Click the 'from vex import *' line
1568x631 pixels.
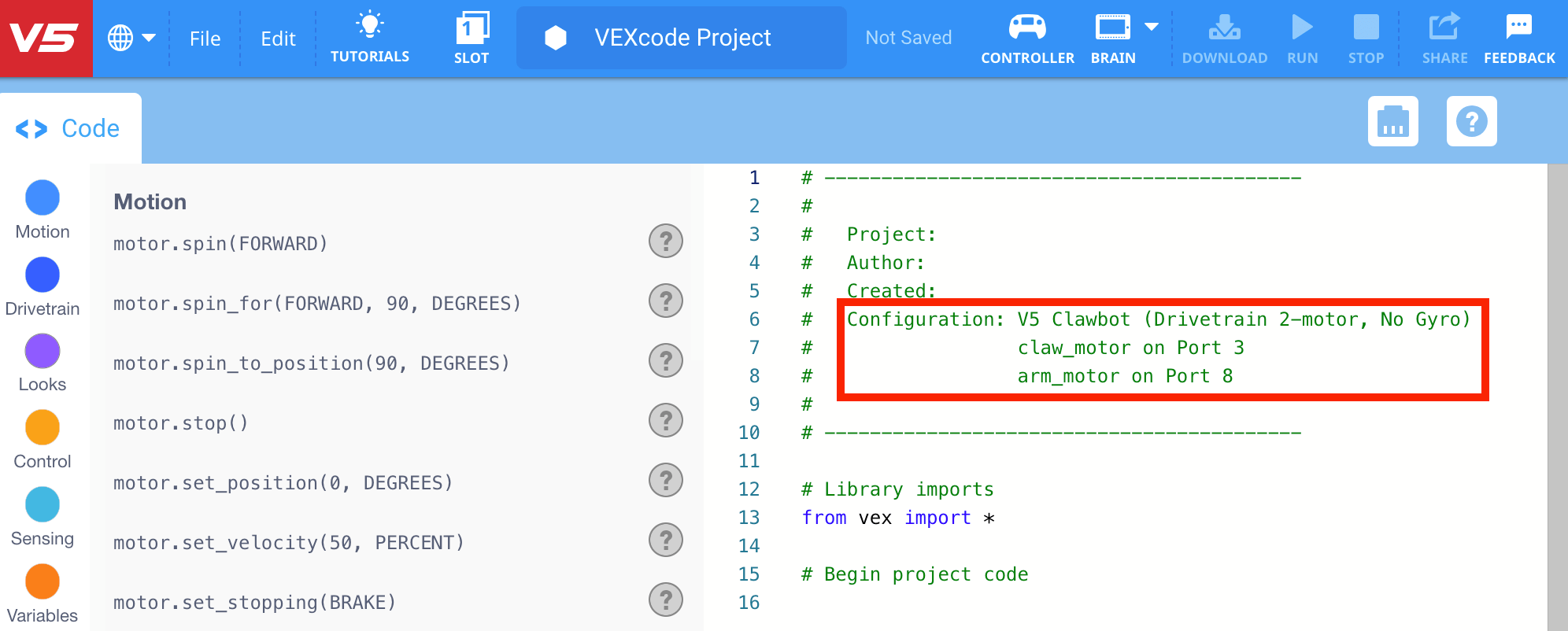[x=898, y=518]
